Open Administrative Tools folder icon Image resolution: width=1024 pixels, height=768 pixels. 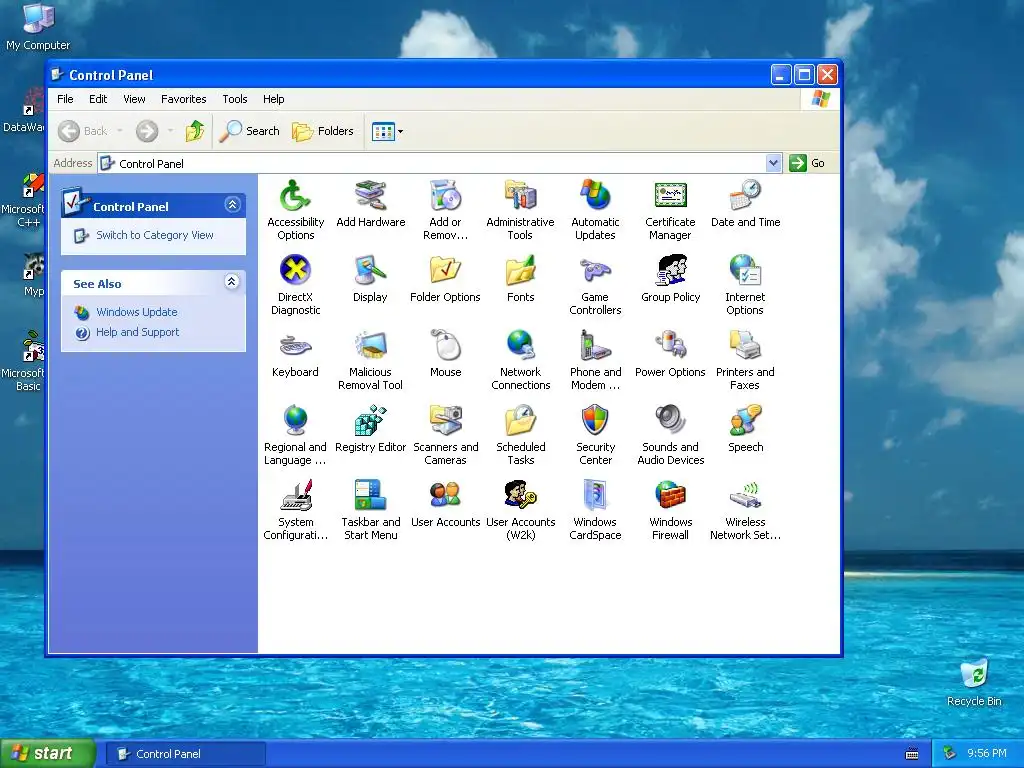coord(520,196)
